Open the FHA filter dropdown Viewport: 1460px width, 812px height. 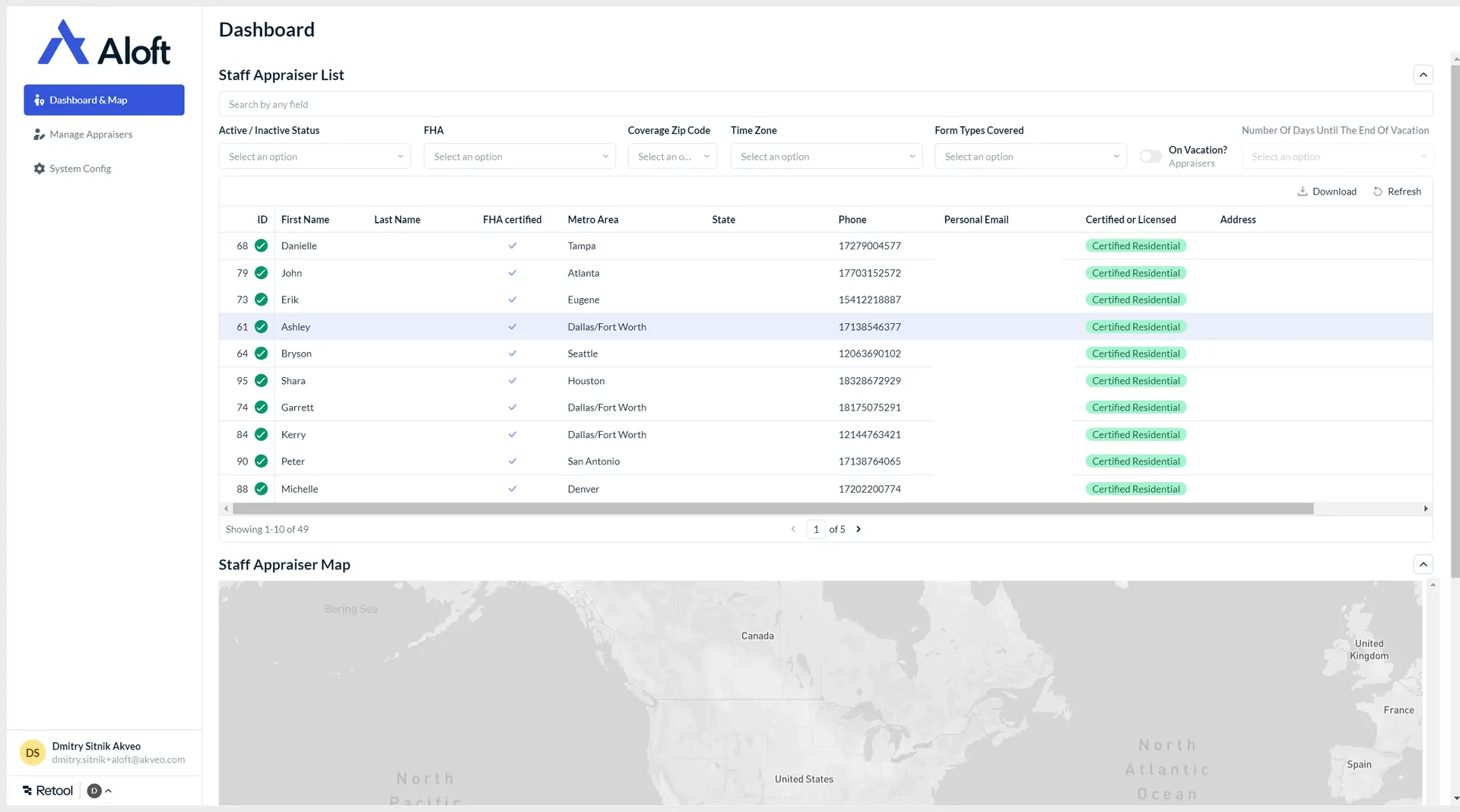point(519,157)
